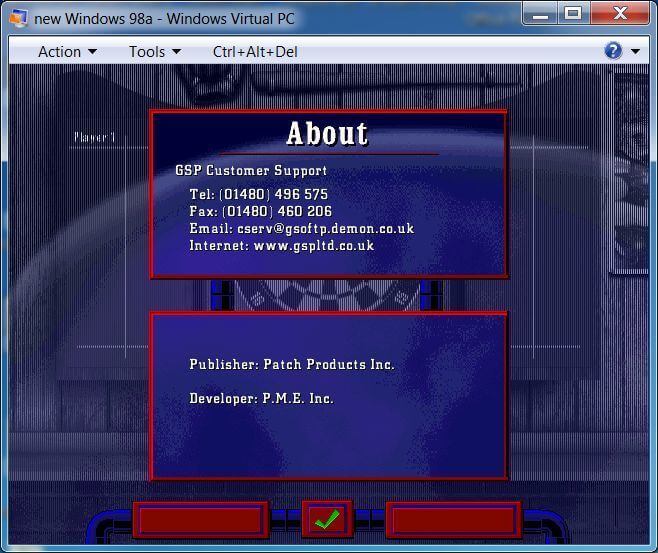Click the website www.gspltd.co.uk text
Screen dimensions: 658x553
pyautogui.click(x=314, y=245)
